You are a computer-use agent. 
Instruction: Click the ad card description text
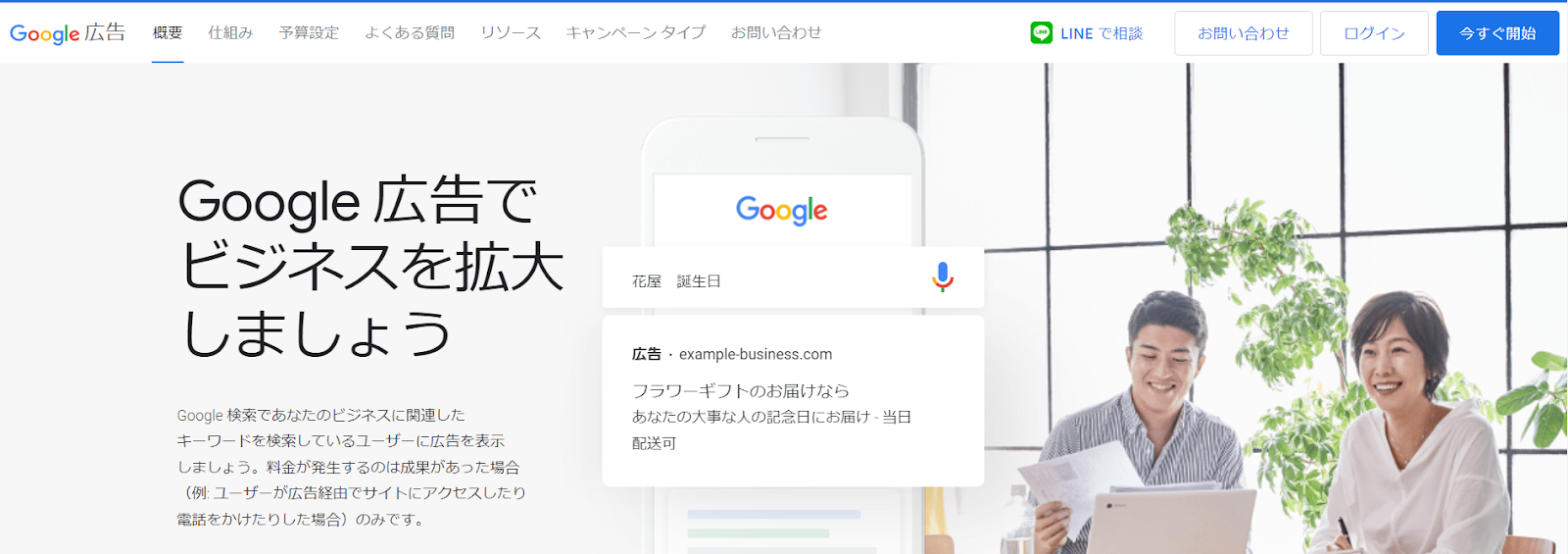pyautogui.click(x=772, y=429)
